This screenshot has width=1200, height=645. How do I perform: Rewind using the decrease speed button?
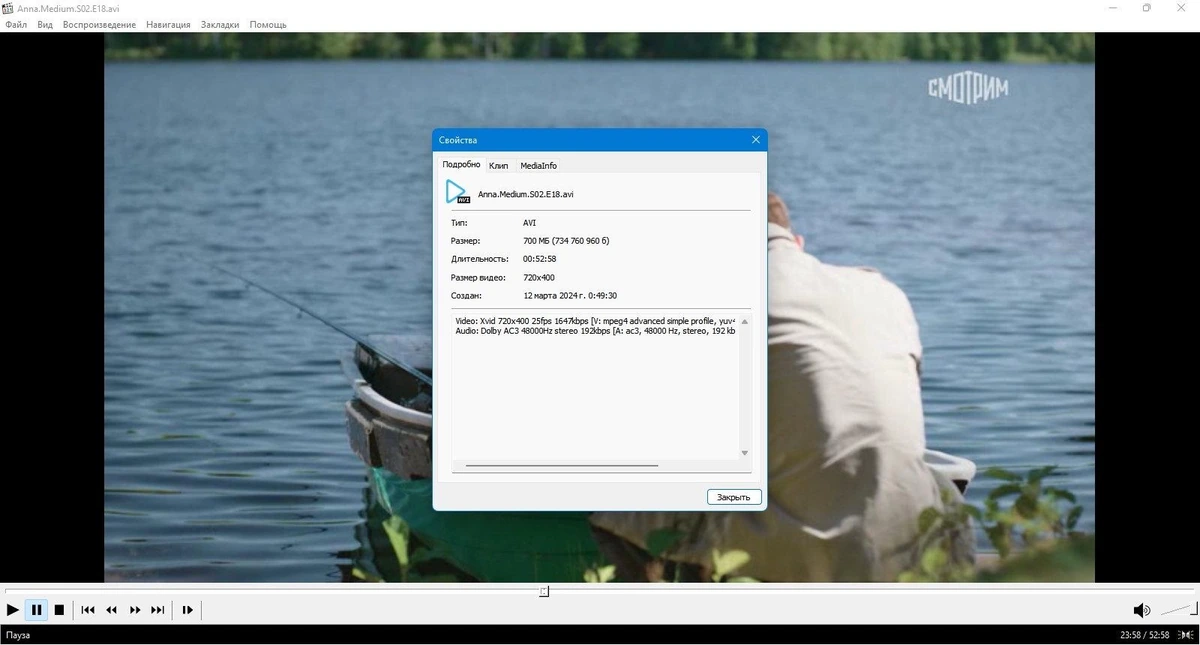click(112, 609)
